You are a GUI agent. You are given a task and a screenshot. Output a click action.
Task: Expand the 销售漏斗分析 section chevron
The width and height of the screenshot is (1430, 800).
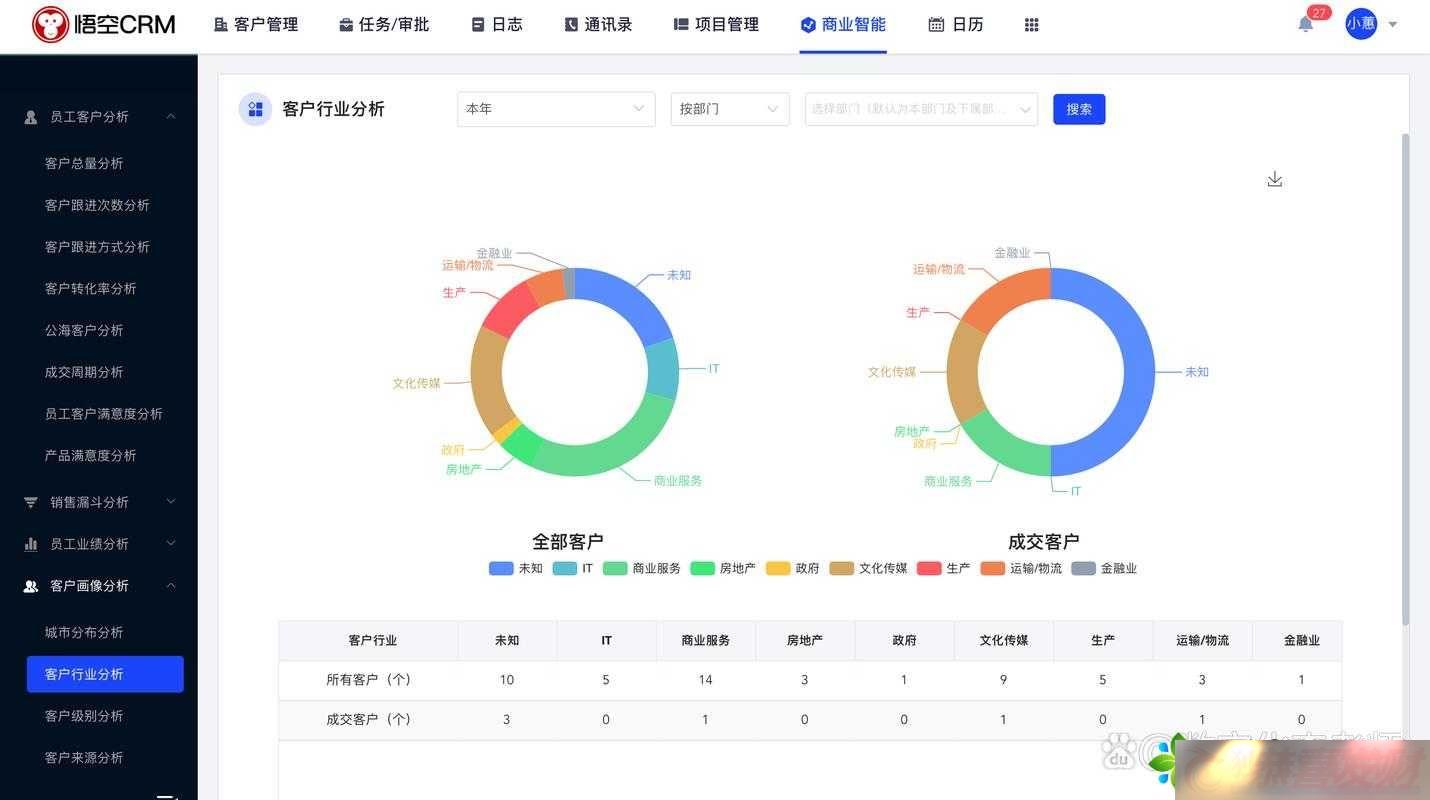click(x=171, y=501)
